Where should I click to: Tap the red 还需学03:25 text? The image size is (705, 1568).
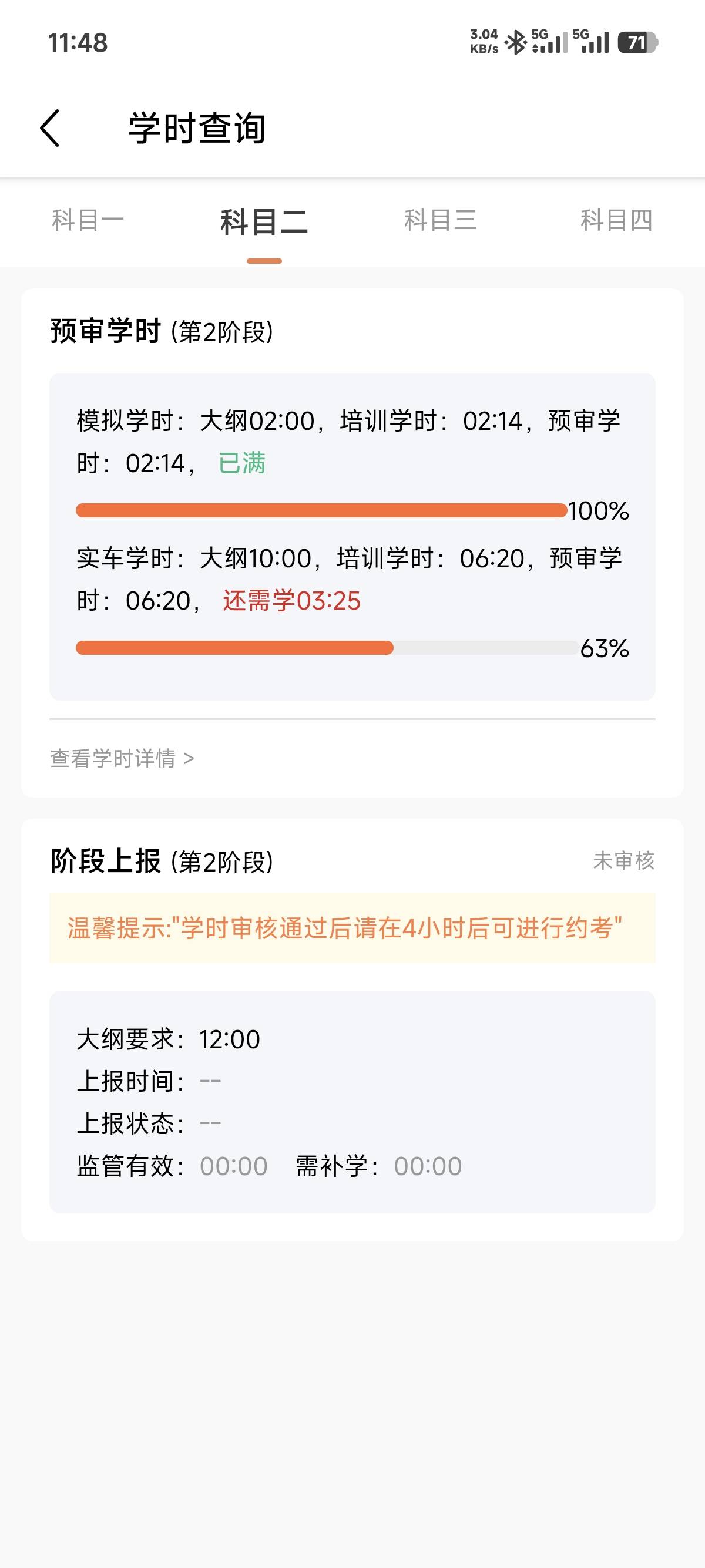(291, 601)
